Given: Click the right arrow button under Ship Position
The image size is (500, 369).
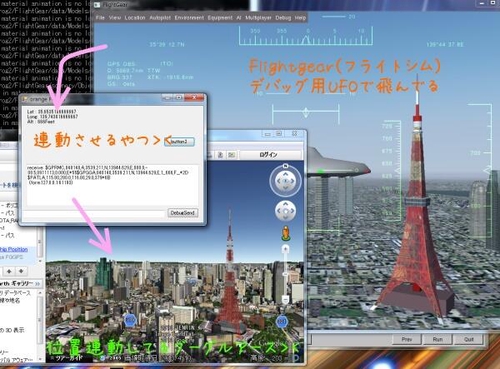Looking at the screenshot, I should pos(21,271).
